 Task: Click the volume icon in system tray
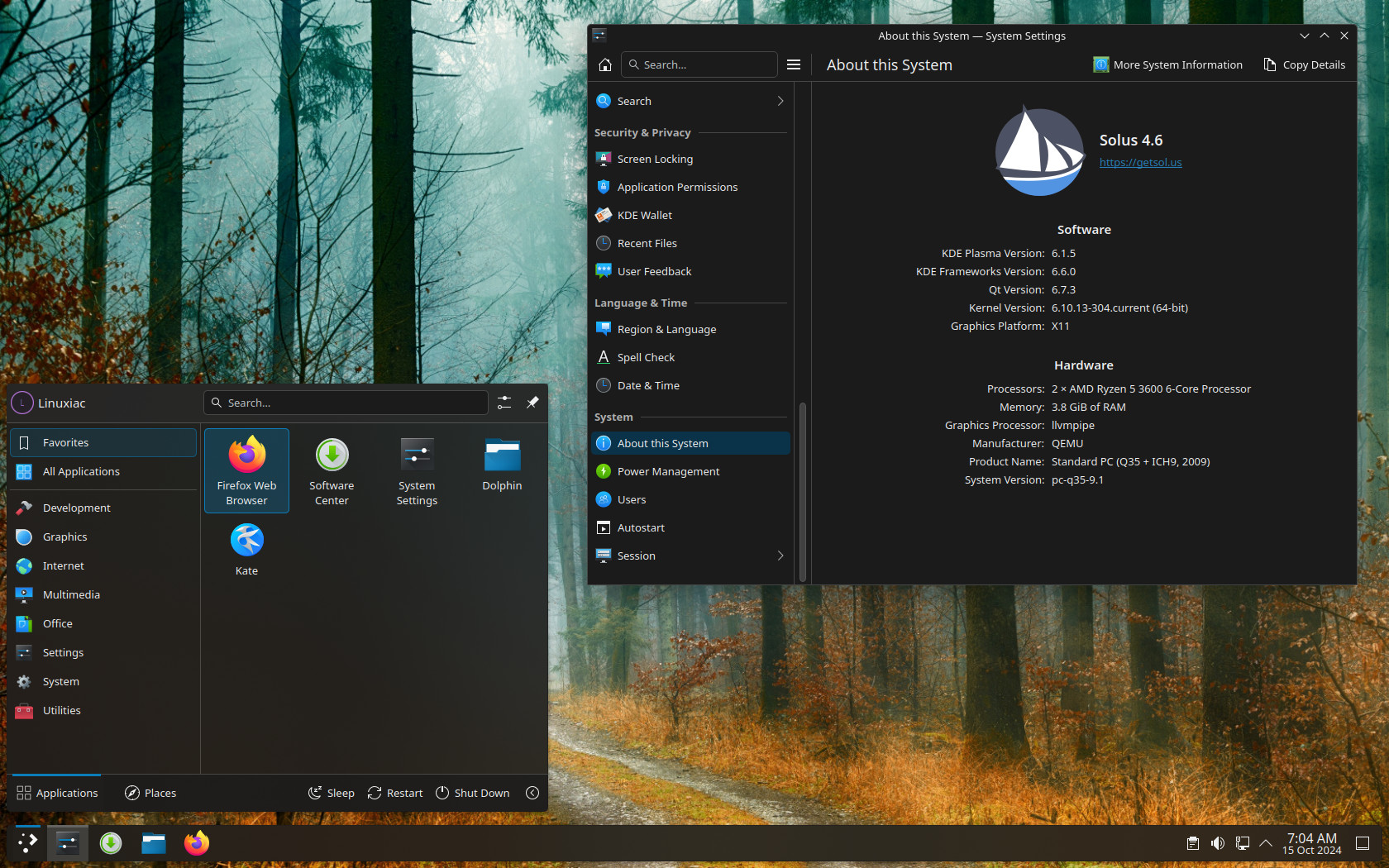coord(1217,843)
